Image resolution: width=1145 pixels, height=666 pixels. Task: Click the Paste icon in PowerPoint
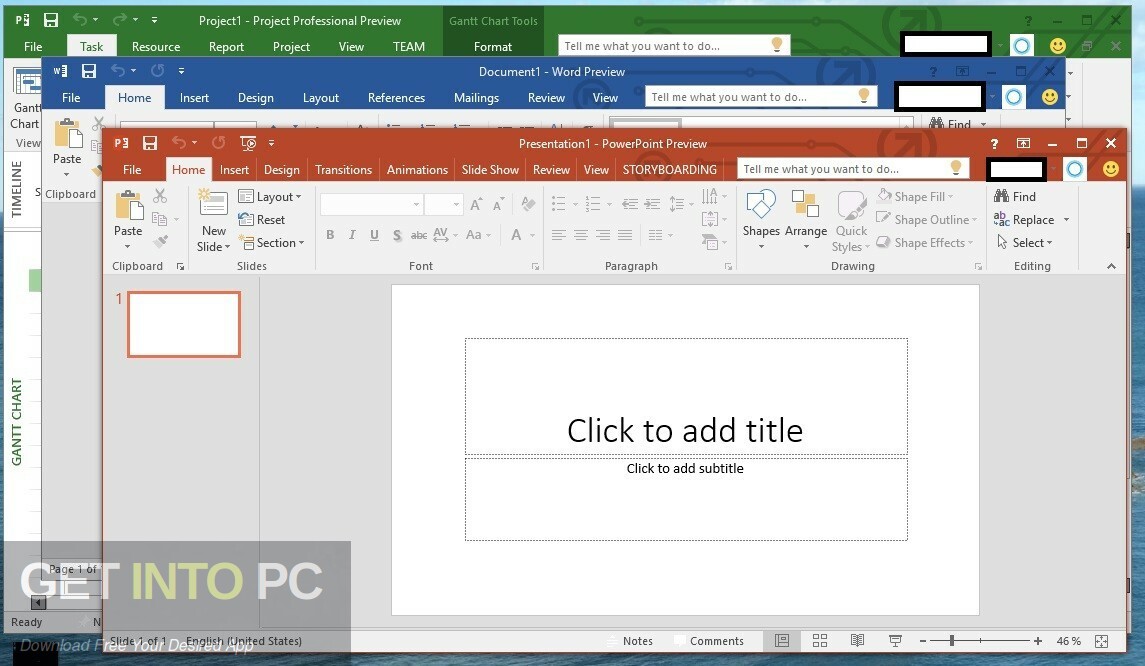(x=129, y=205)
